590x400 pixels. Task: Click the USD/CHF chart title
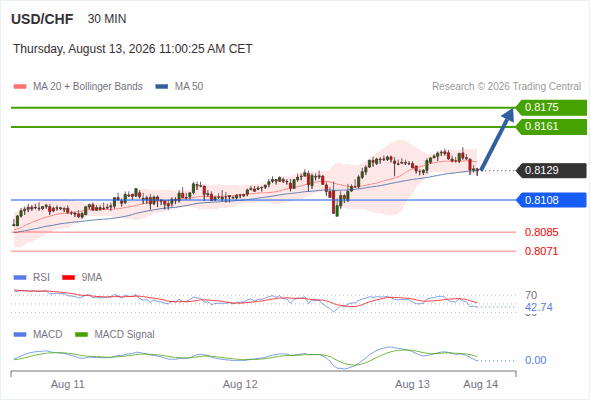(42, 19)
